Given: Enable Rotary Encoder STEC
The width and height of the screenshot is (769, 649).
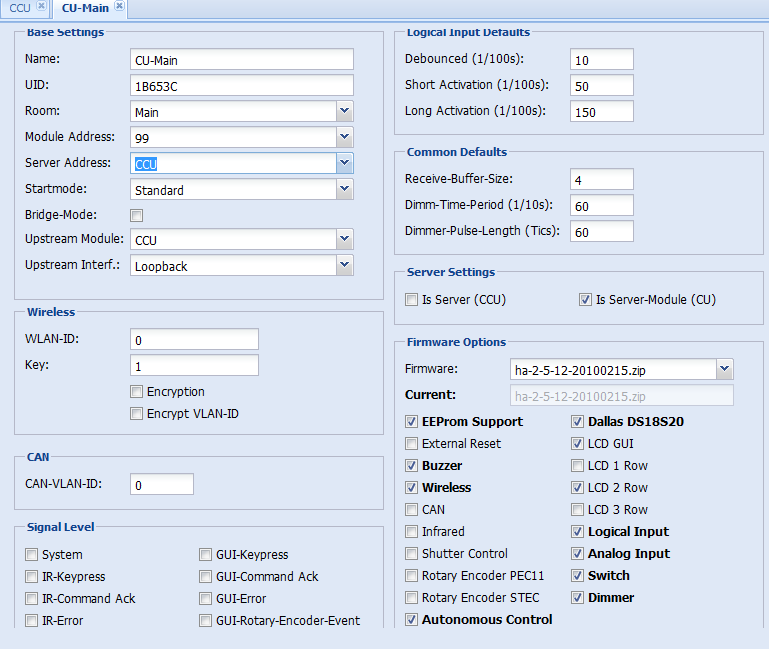Looking at the screenshot, I should click(411, 597).
